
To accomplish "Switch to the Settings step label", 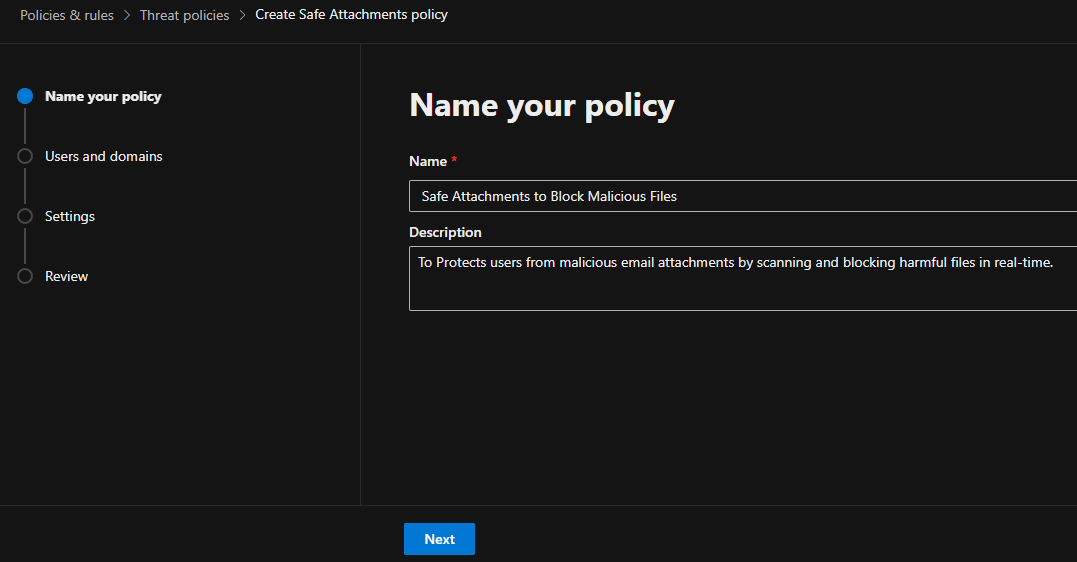I will coord(70,216).
